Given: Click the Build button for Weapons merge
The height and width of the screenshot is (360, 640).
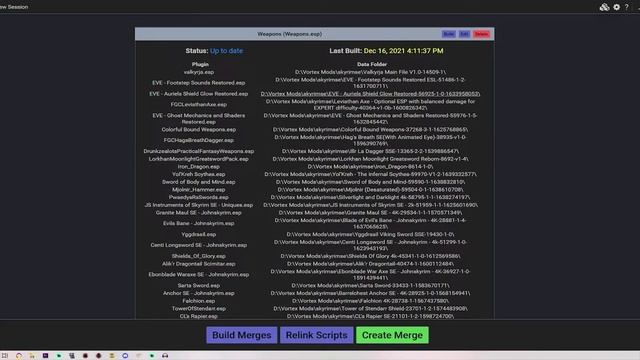Looking at the screenshot, I should coord(449,34).
